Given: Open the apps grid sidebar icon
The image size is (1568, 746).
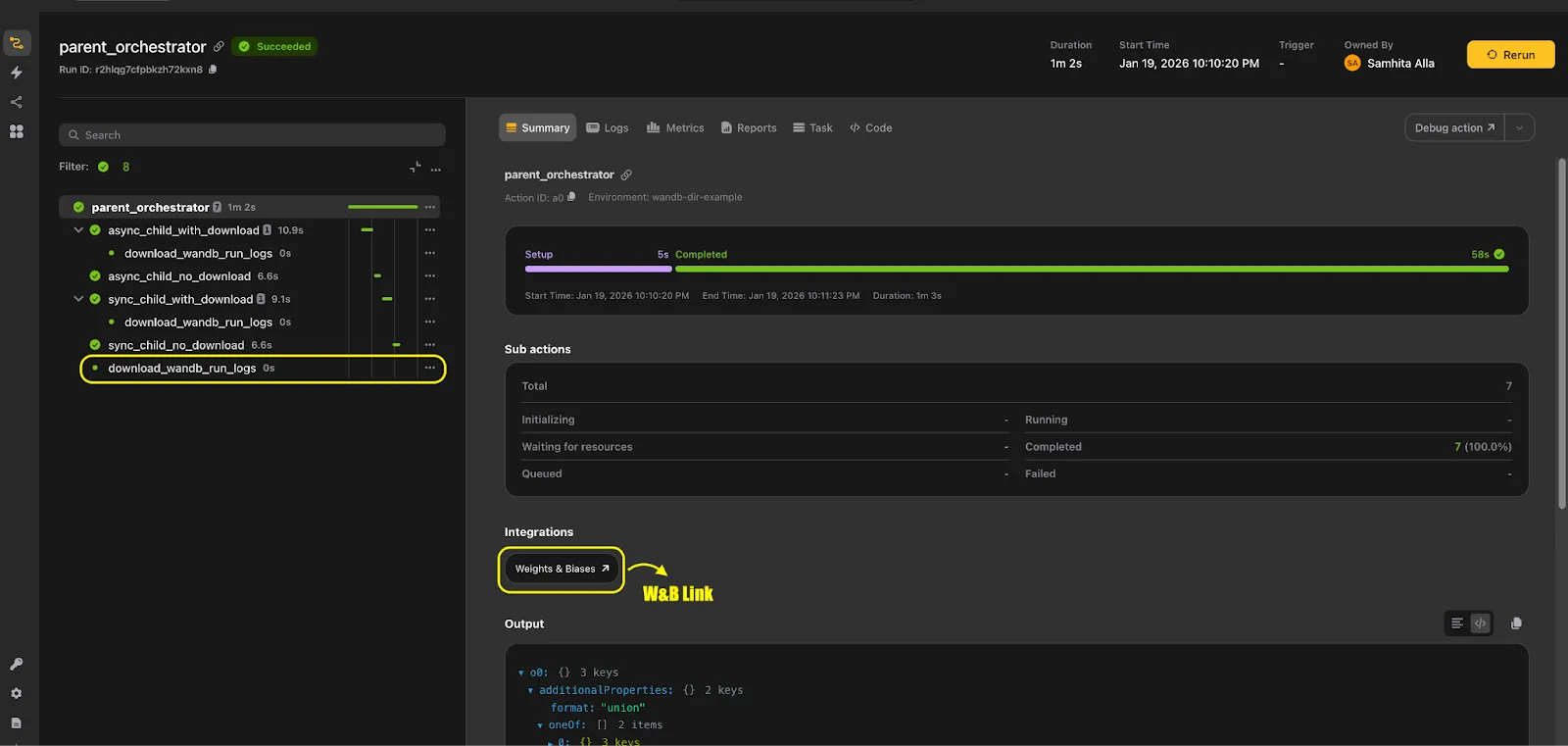Looking at the screenshot, I should (17, 131).
